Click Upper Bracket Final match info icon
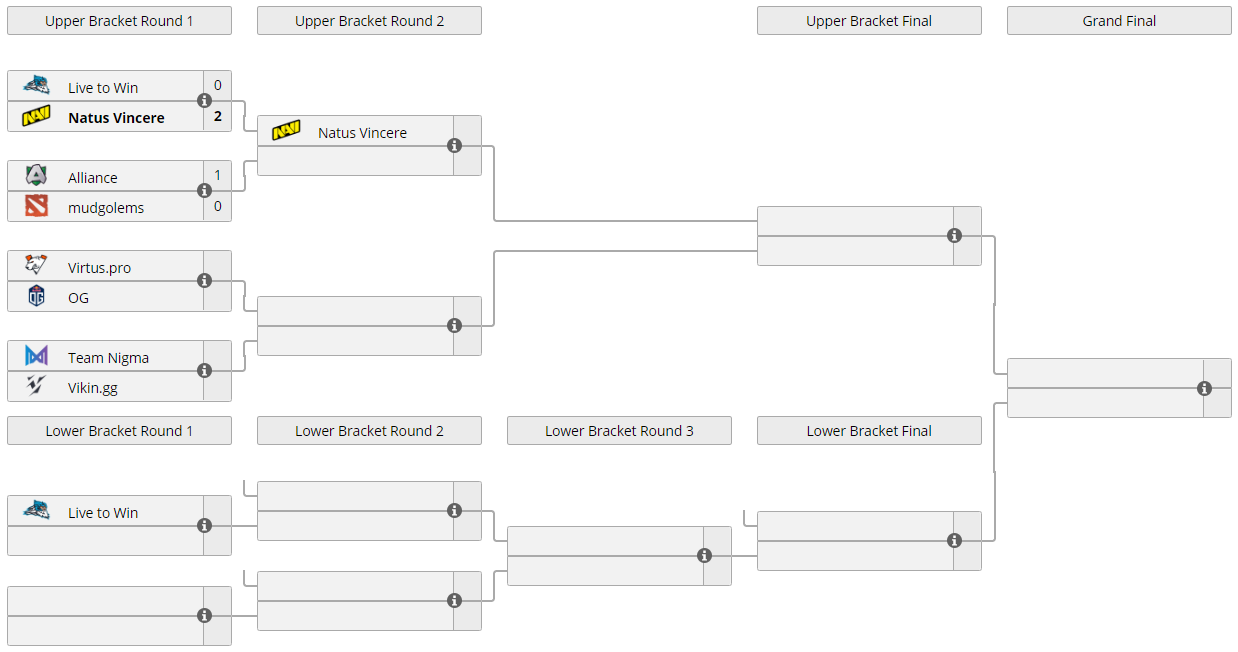 (x=955, y=236)
